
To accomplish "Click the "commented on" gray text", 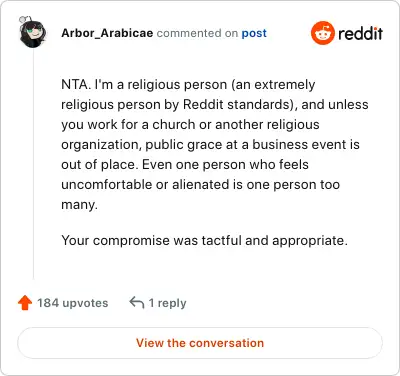I will tap(197, 33).
